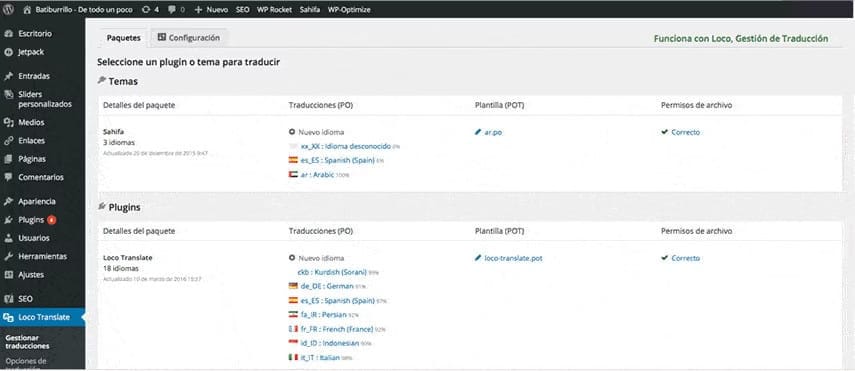Click the Jetpack icon in sidebar
This screenshot has width=855, height=371.
tap(8, 52)
